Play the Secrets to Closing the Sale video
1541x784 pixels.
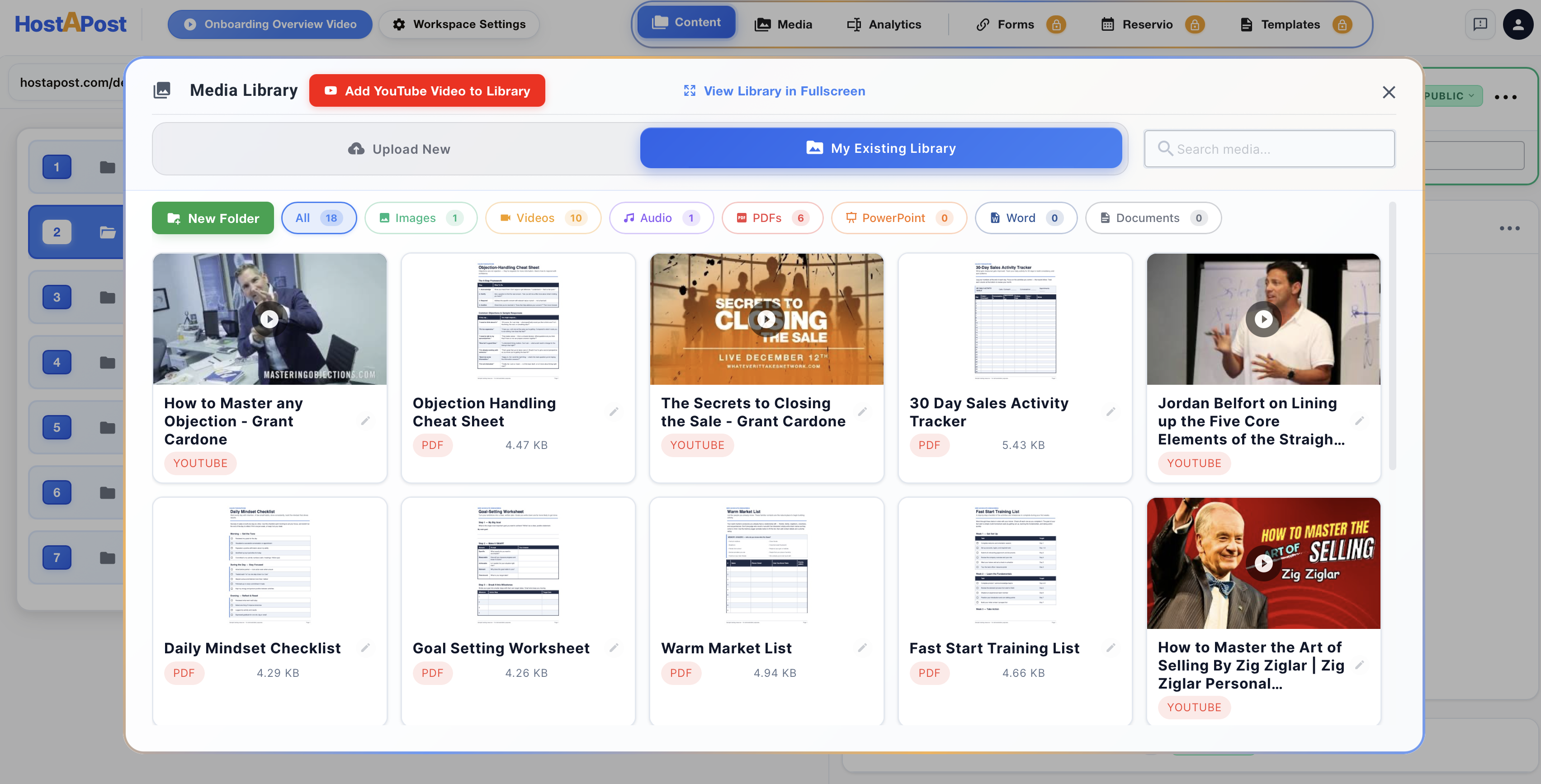click(766, 319)
